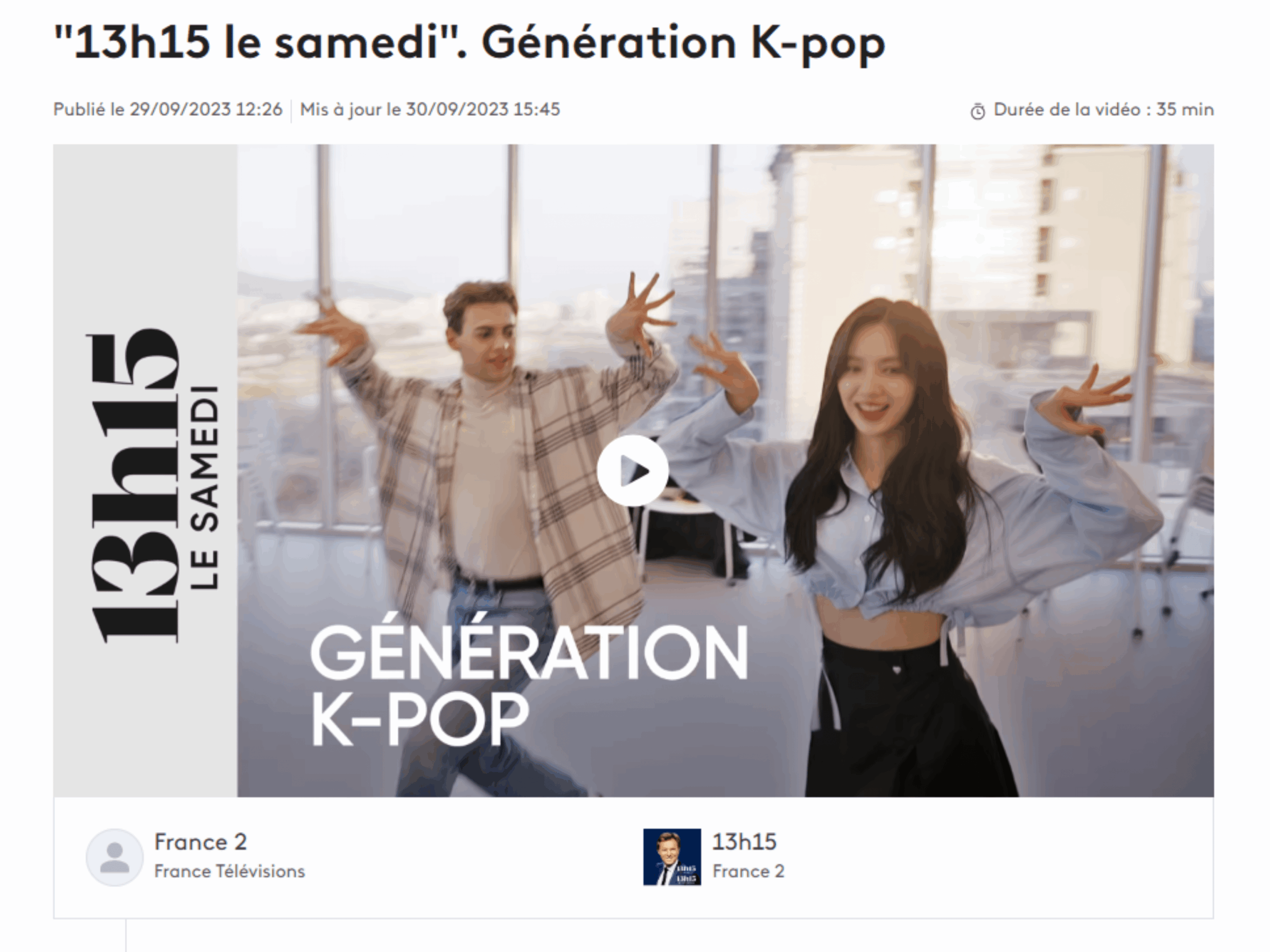Viewport: 1270px width, 952px height.
Task: Click the clock icon beside video duration
Action: pos(978,112)
